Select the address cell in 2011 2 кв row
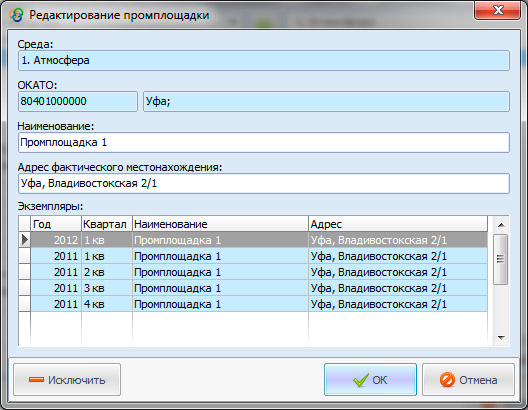Screen dimensions: 528x410 click(398, 272)
